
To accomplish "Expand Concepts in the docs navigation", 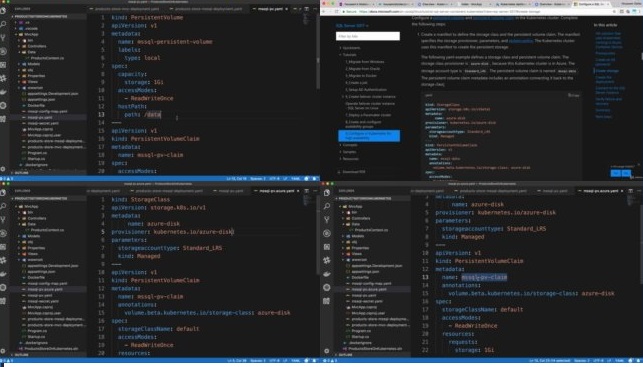I will click(x=349, y=145).
